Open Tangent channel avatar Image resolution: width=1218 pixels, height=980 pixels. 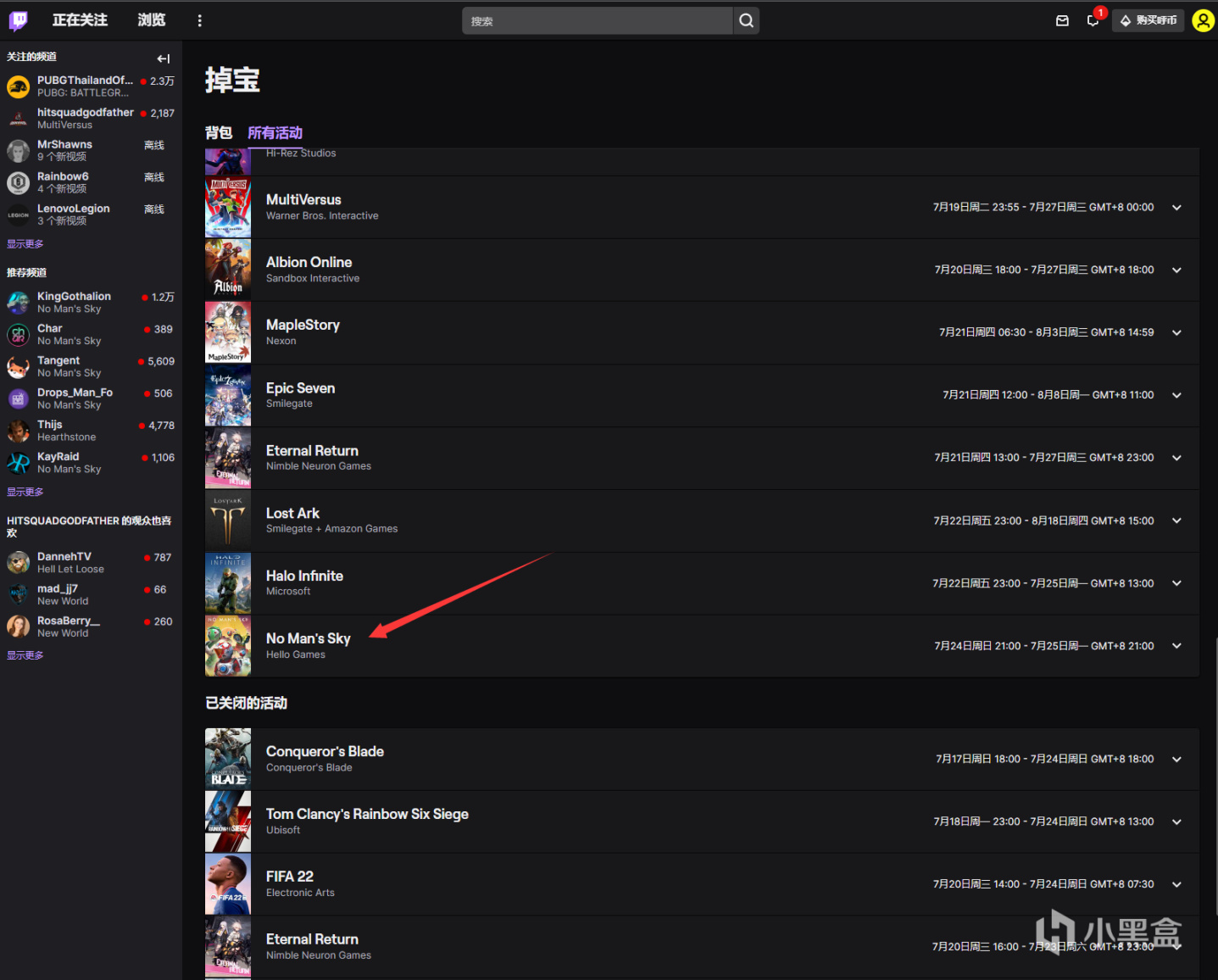pyautogui.click(x=19, y=367)
